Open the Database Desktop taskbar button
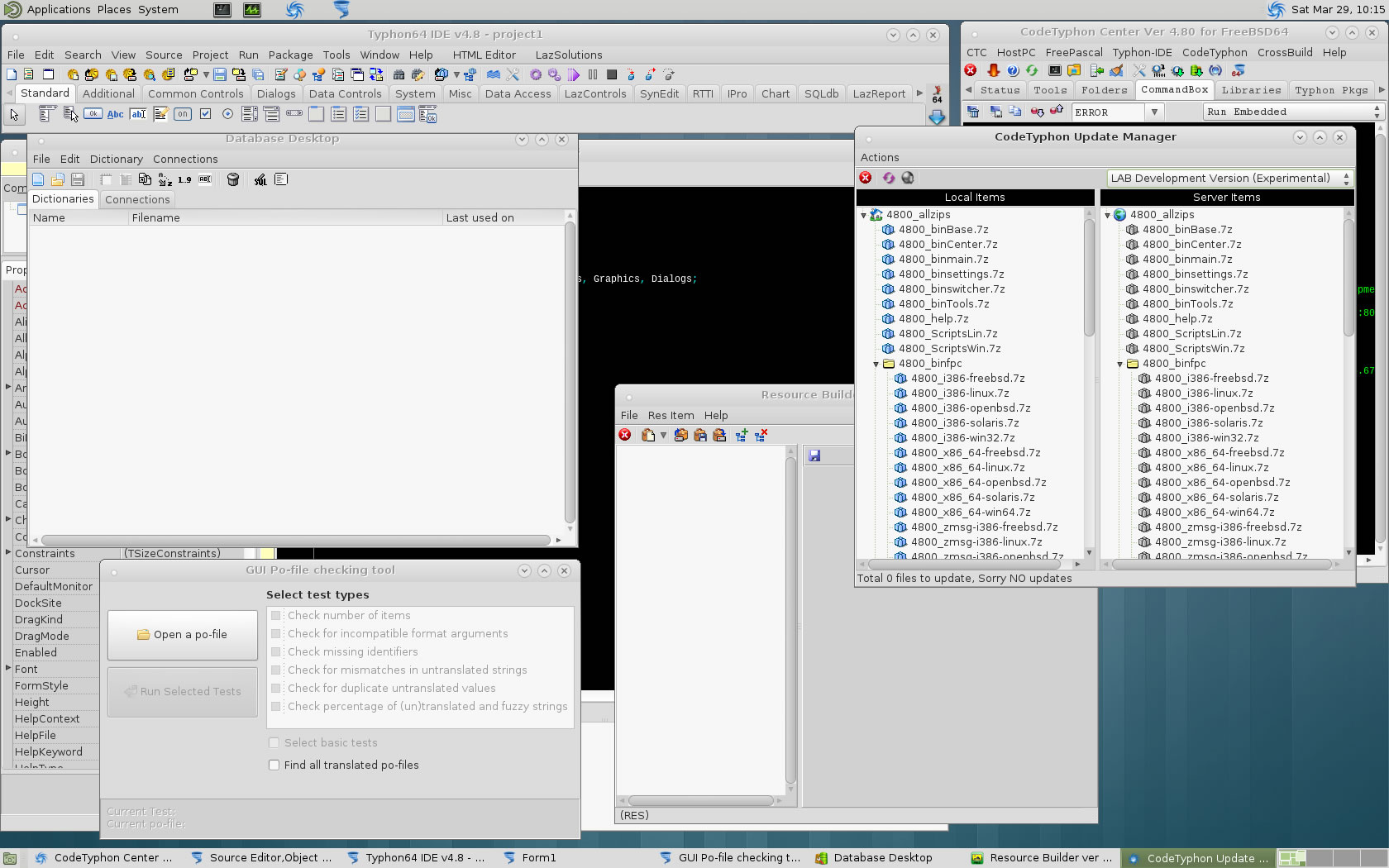Viewport: 1389px width, 868px height. coord(882,858)
